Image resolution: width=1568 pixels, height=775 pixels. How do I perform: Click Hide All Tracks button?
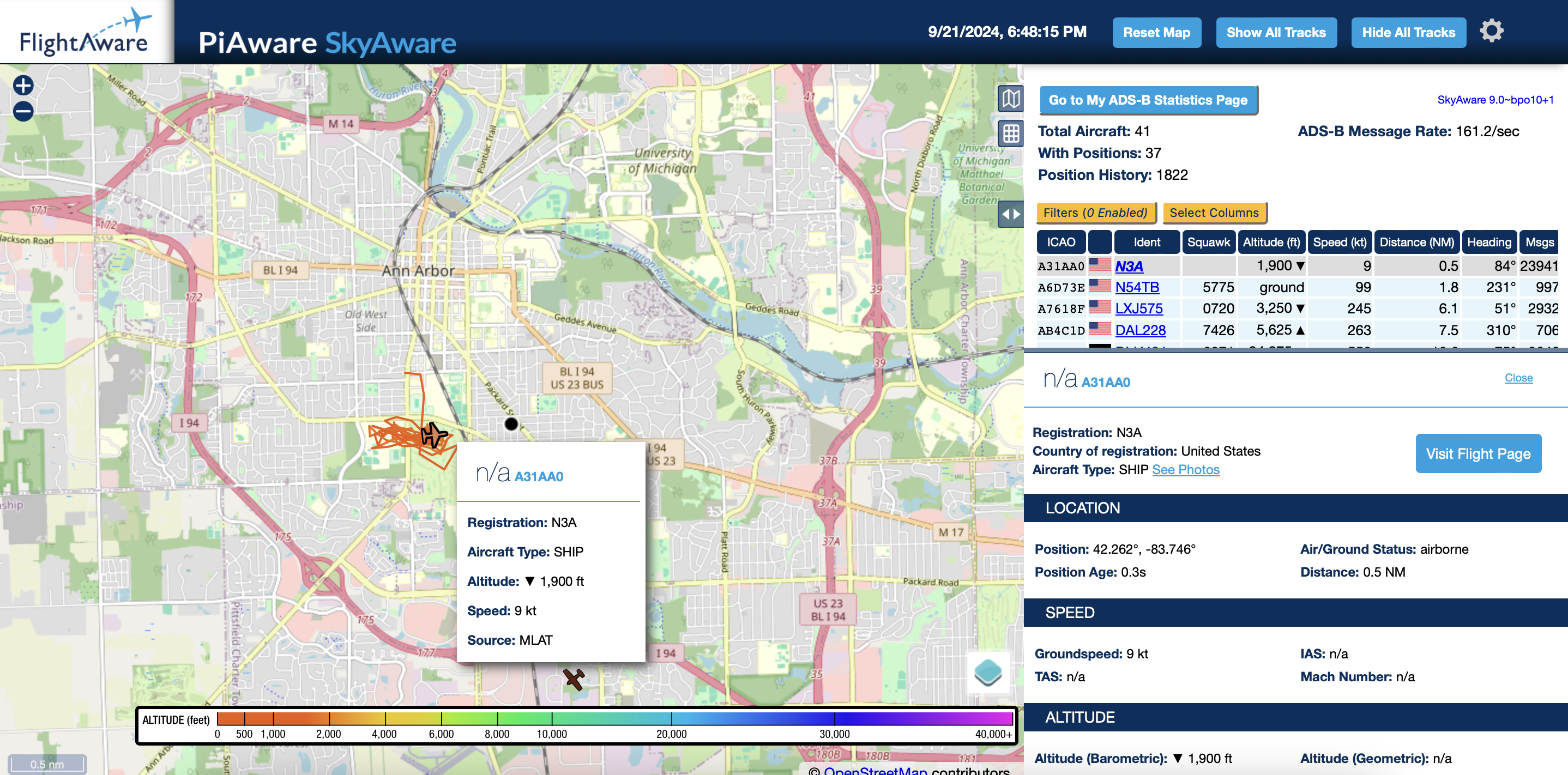(x=1408, y=33)
